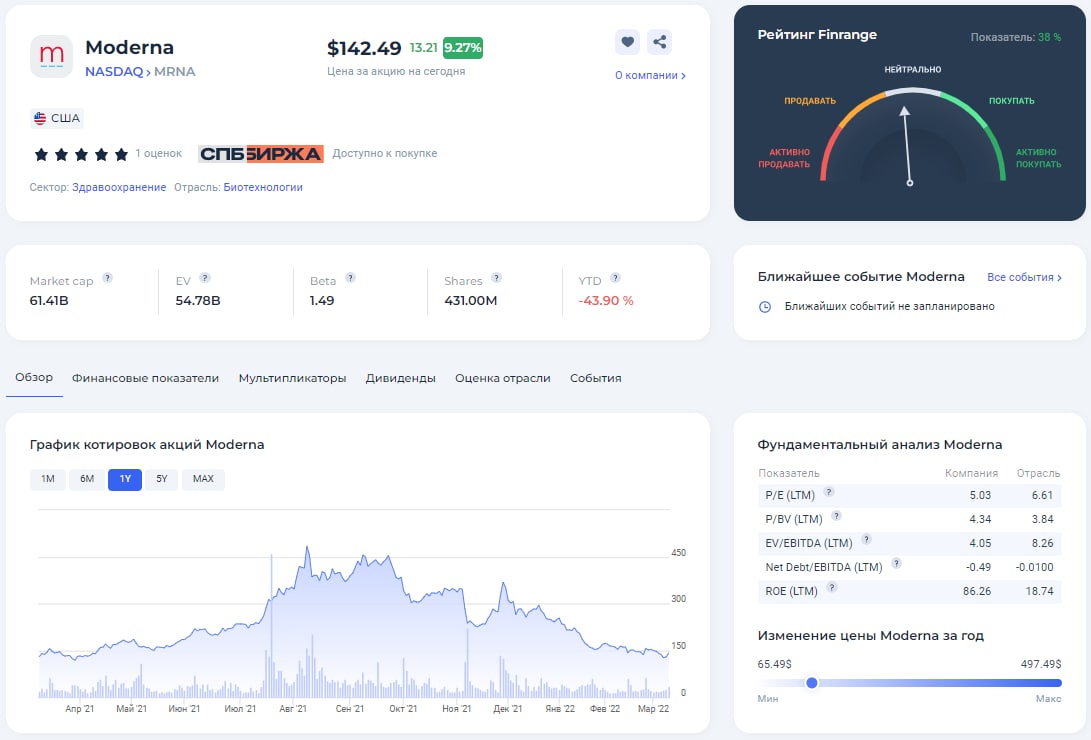1091x740 pixels.
Task: Click the НЕЙТРАЛЬНО label on the gauge
Action: 912,70
